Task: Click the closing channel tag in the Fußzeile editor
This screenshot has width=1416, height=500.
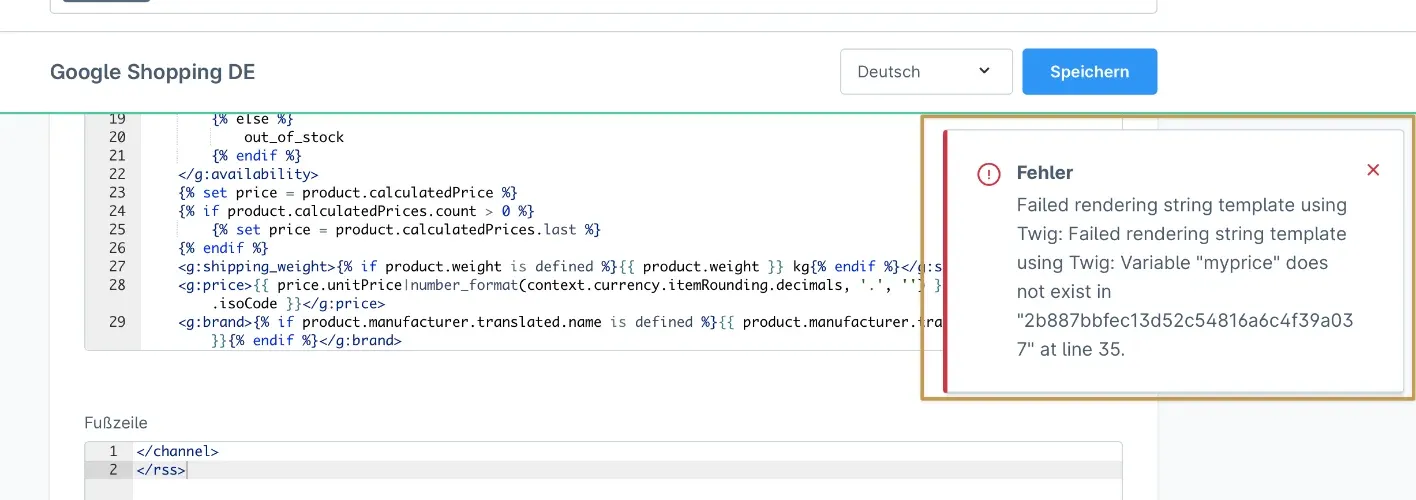Action: click(177, 451)
